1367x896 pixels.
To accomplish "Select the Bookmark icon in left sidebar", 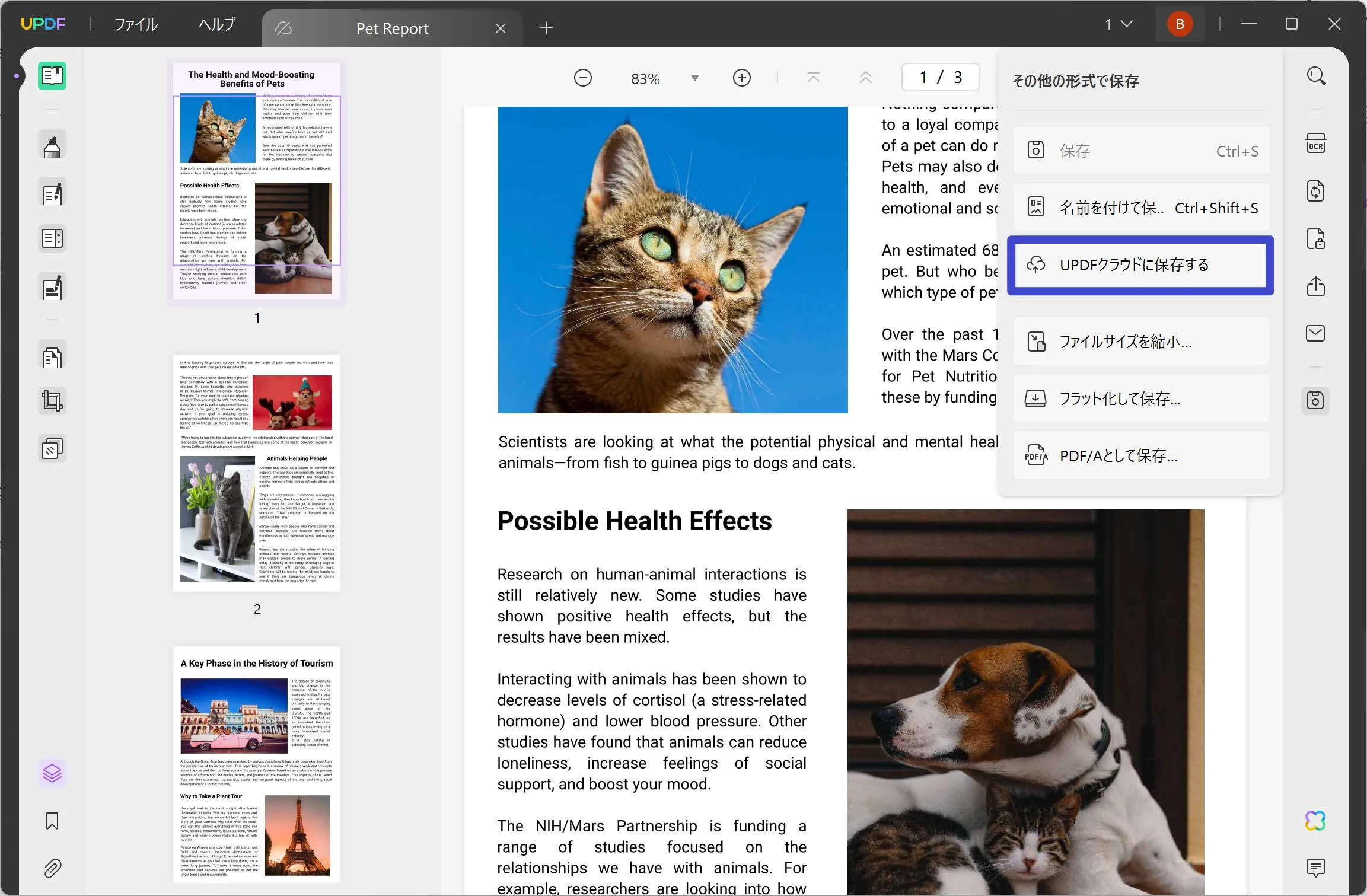I will click(x=52, y=821).
